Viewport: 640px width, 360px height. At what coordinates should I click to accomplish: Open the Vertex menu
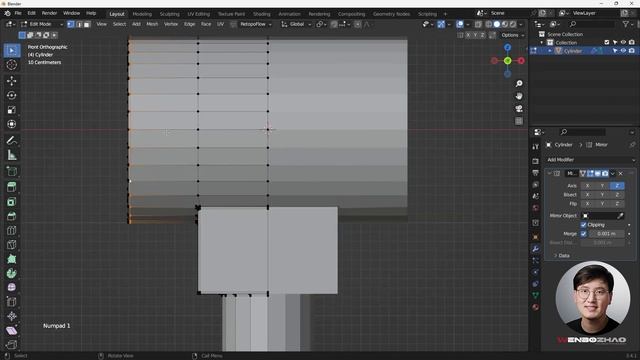click(171, 24)
